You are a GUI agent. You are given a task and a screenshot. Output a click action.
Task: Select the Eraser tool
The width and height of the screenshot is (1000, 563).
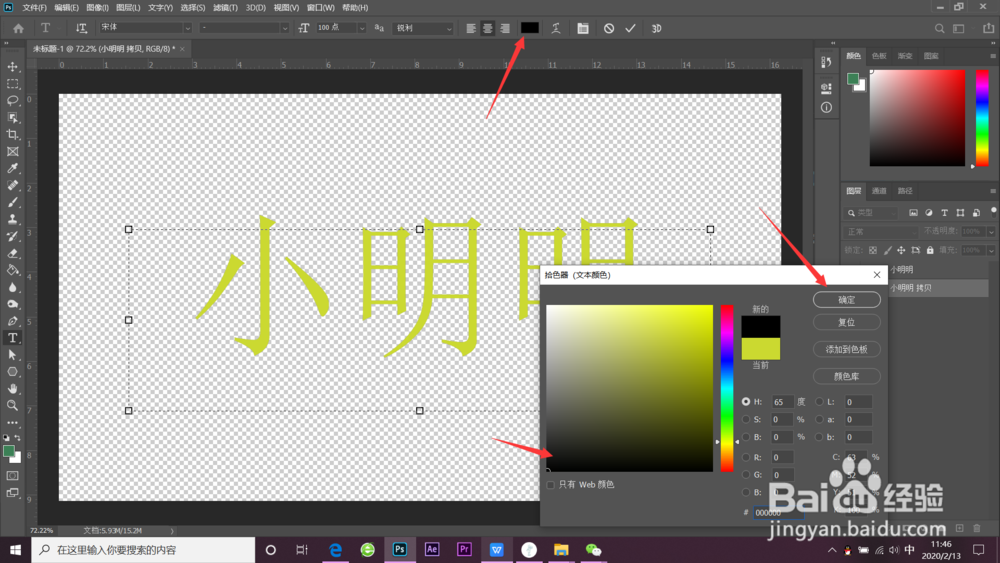[x=12, y=253]
